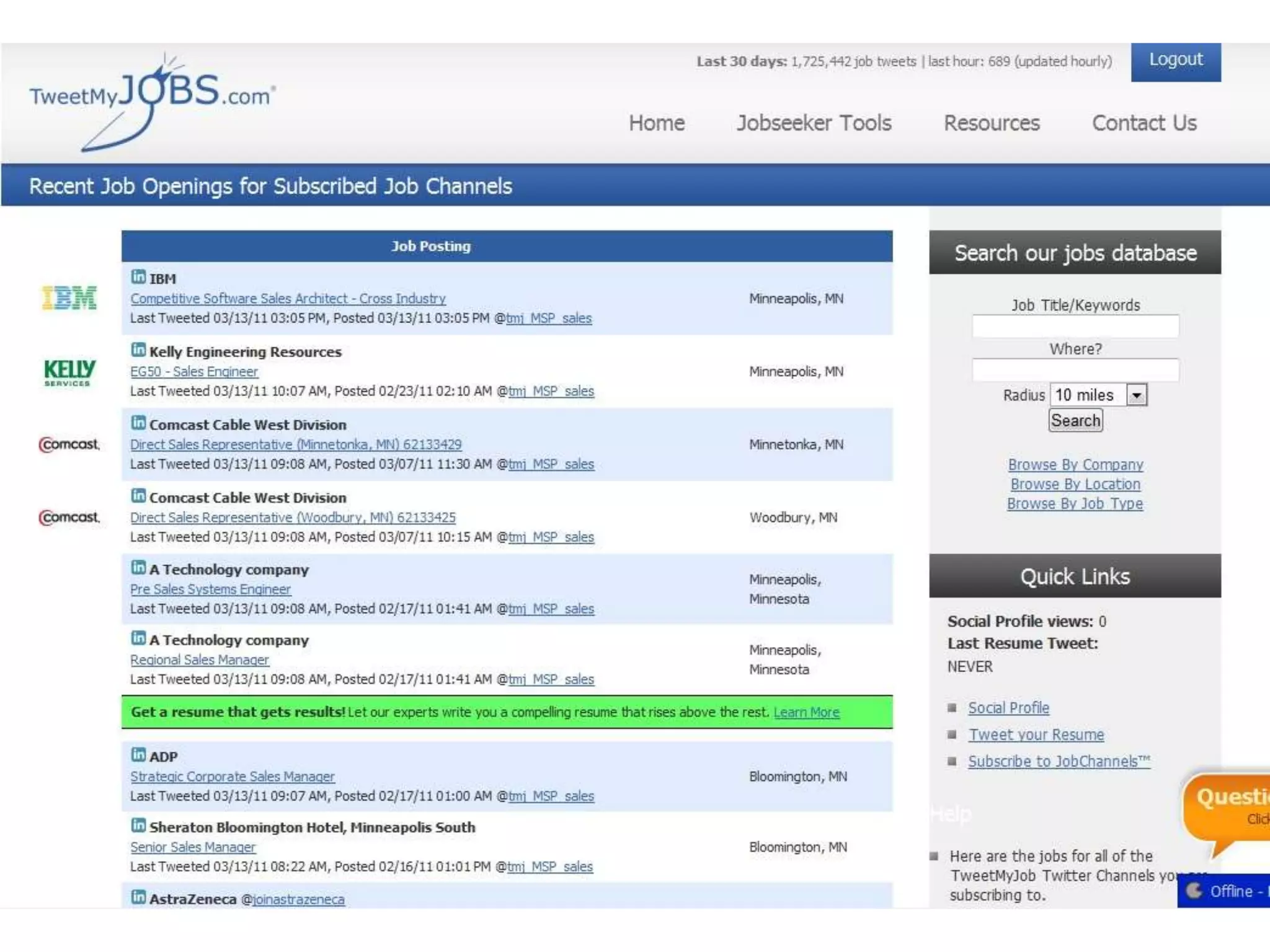1270x952 pixels.
Task: Click the Comcast logo beside the Minnetonka job
Action: click(69, 444)
